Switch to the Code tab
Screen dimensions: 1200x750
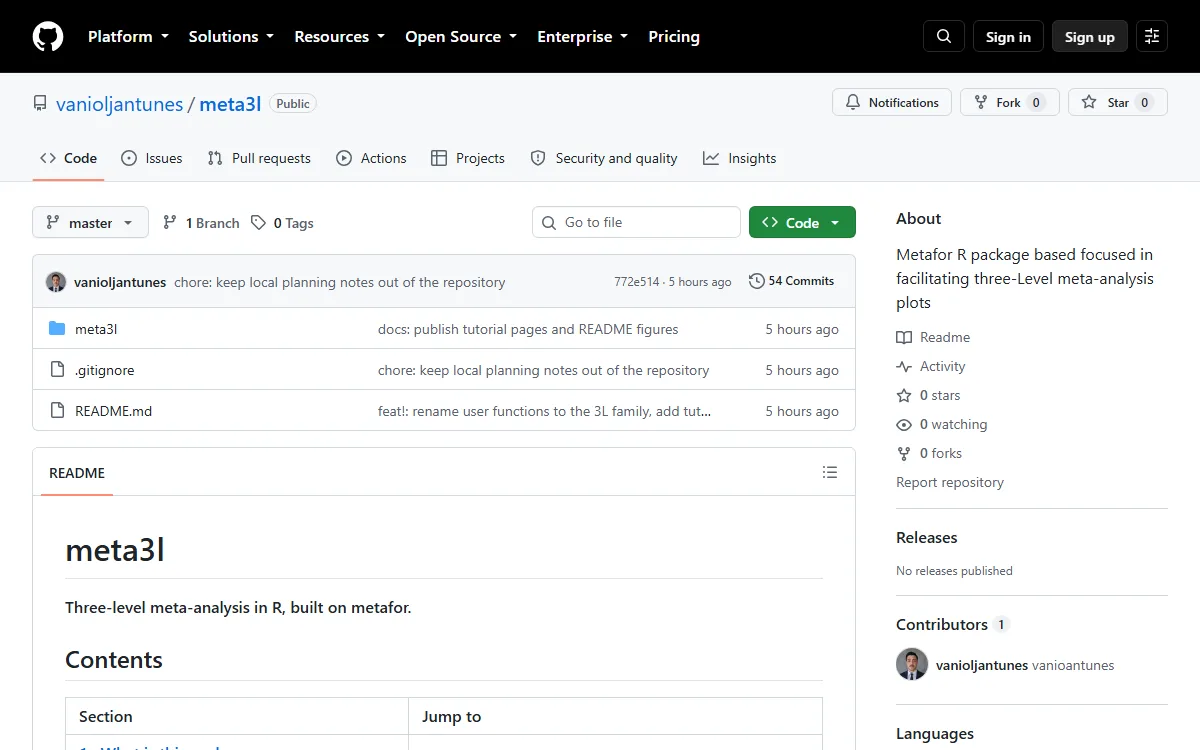pos(68,158)
